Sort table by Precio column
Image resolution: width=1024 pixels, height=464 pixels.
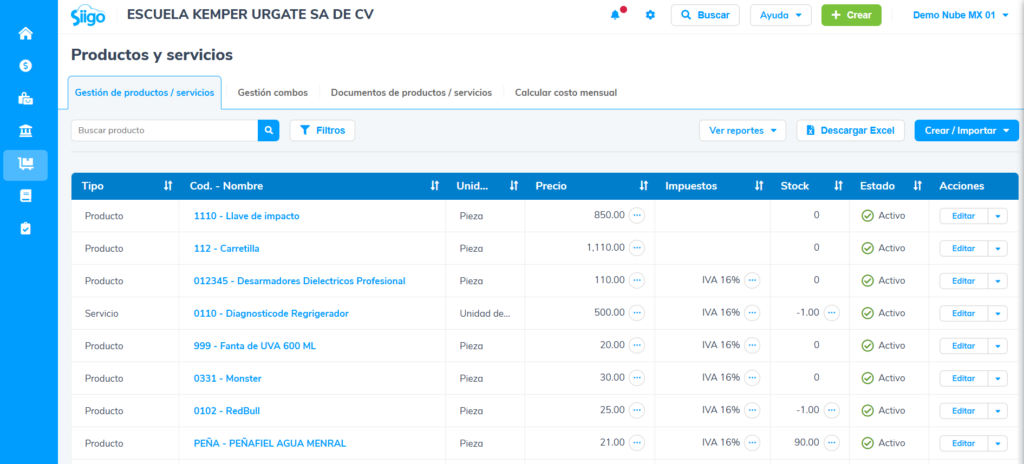[x=644, y=186]
